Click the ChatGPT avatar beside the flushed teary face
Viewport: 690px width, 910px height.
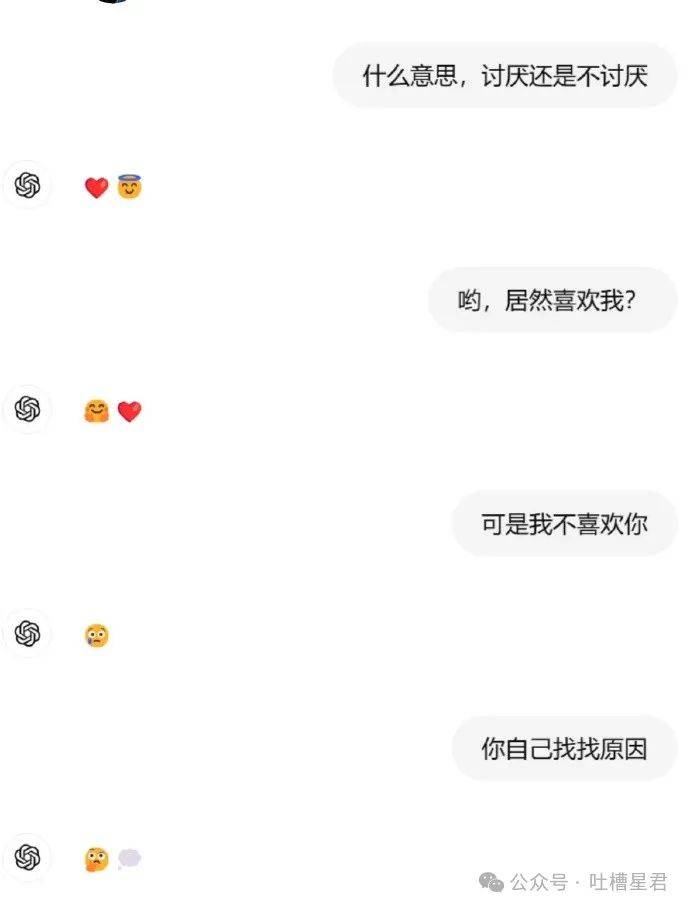(x=27, y=633)
